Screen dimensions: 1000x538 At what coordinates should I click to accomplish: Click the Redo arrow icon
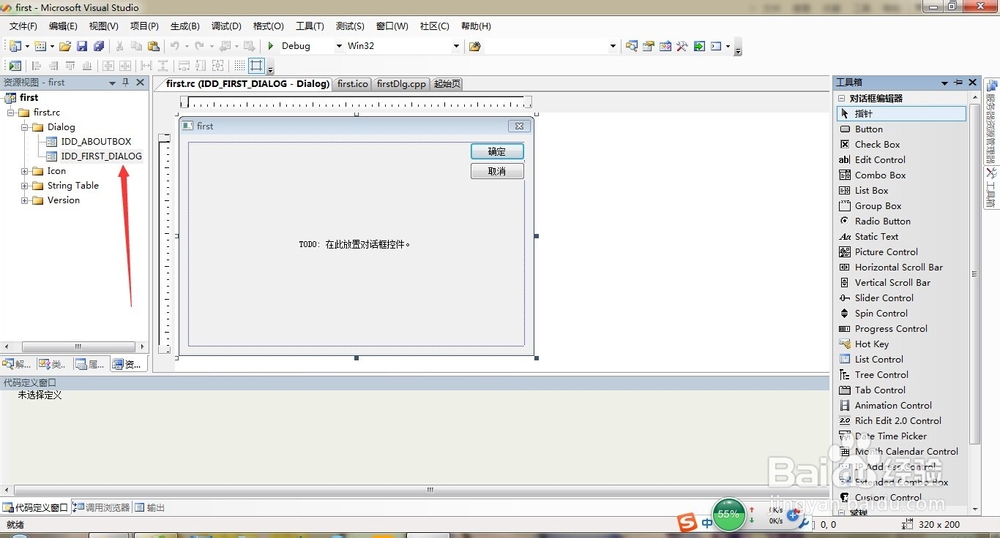pyautogui.click(x=200, y=46)
